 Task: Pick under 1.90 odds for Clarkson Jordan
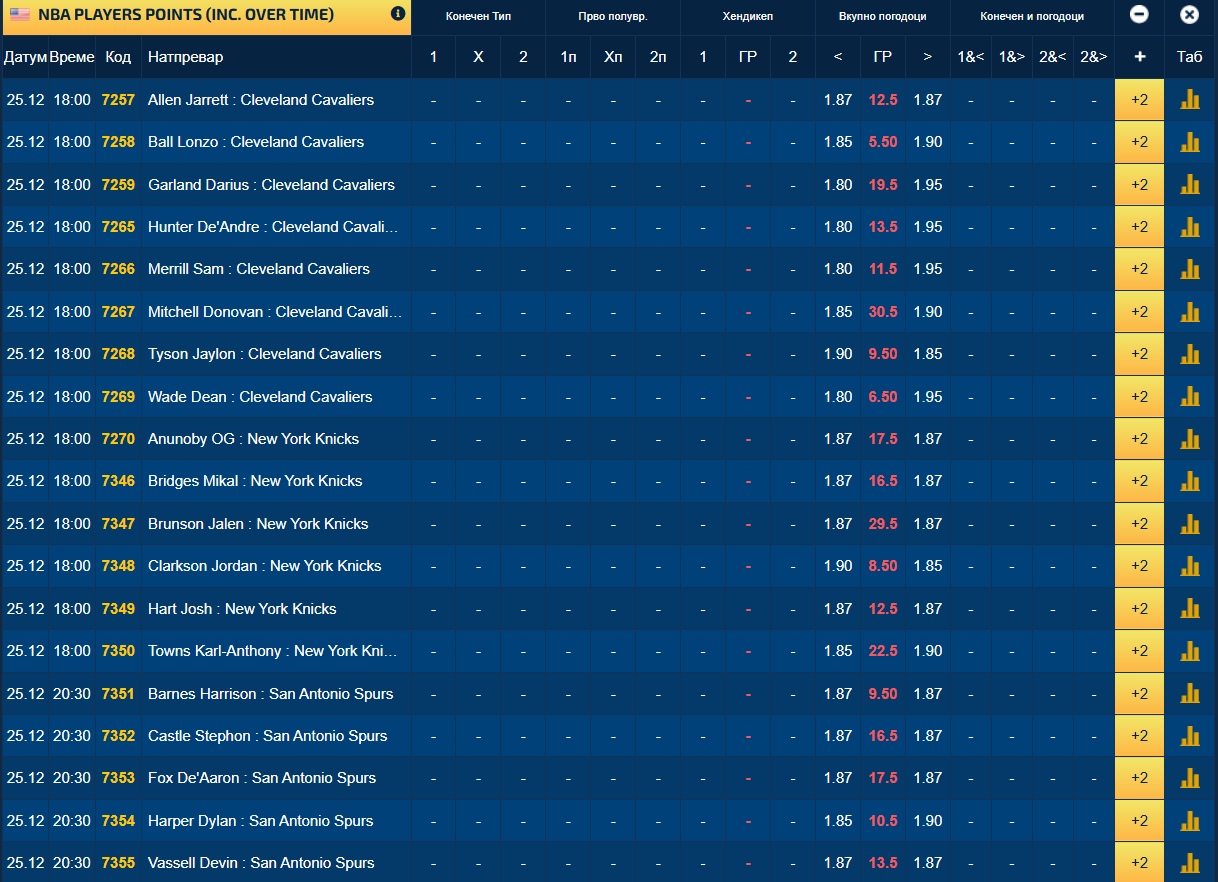point(838,566)
